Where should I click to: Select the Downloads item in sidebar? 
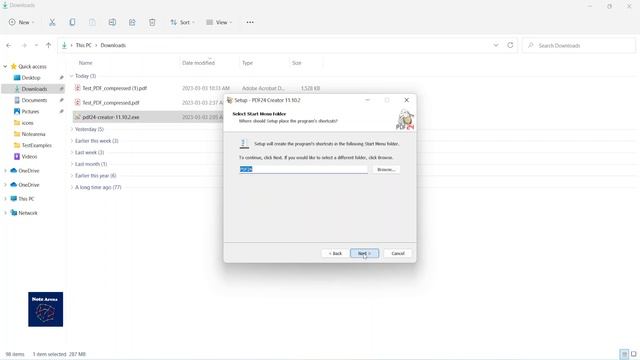pyautogui.click(x=33, y=89)
